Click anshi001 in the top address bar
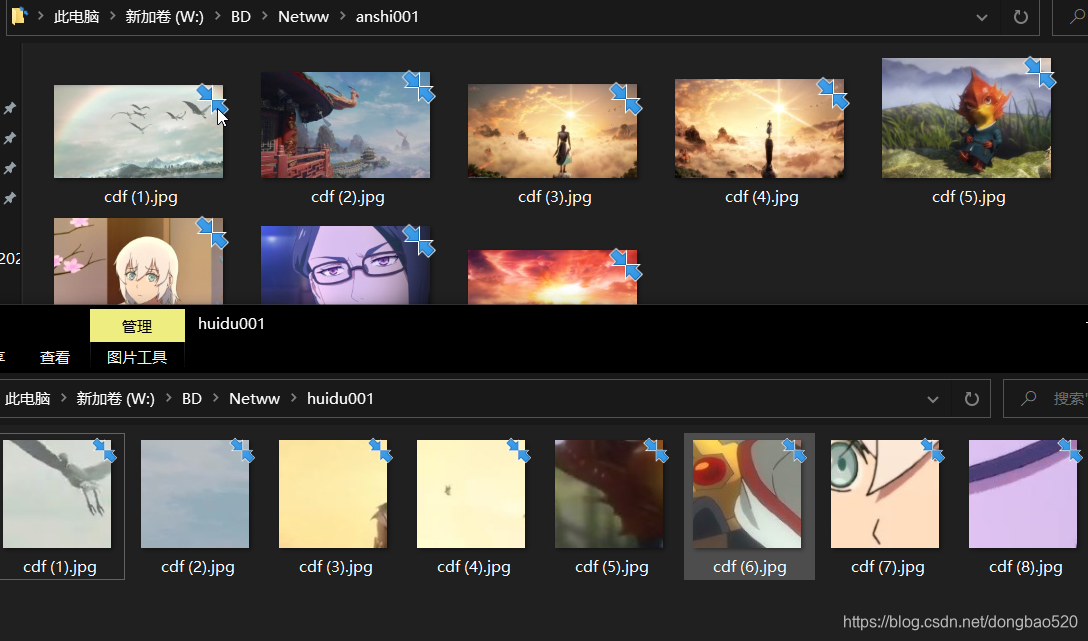1088x641 pixels. (387, 17)
